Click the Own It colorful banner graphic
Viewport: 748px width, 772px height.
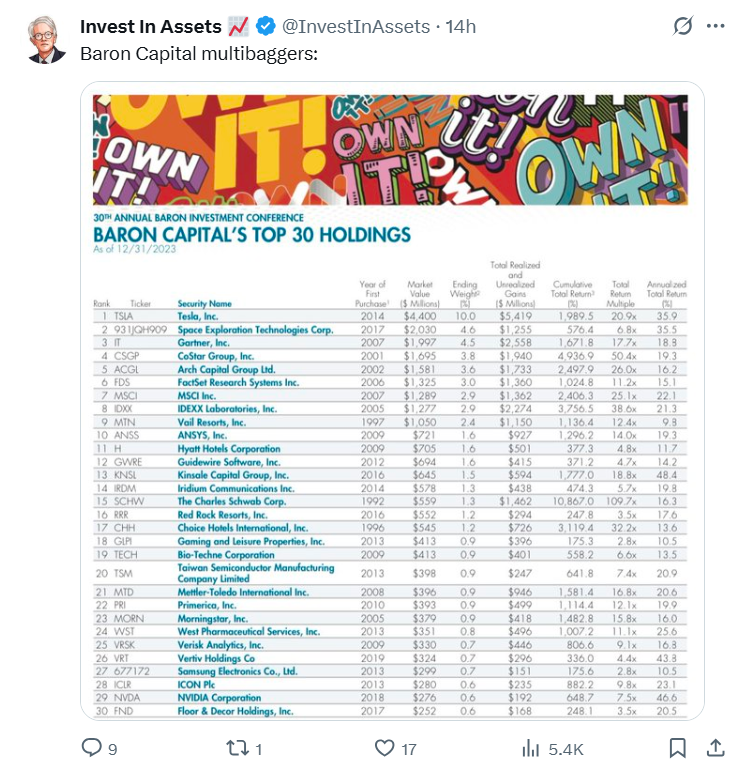tap(390, 150)
